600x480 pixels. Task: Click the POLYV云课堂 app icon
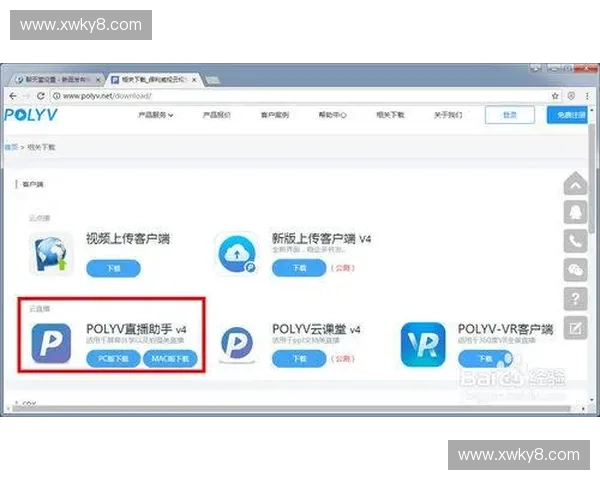(237, 344)
